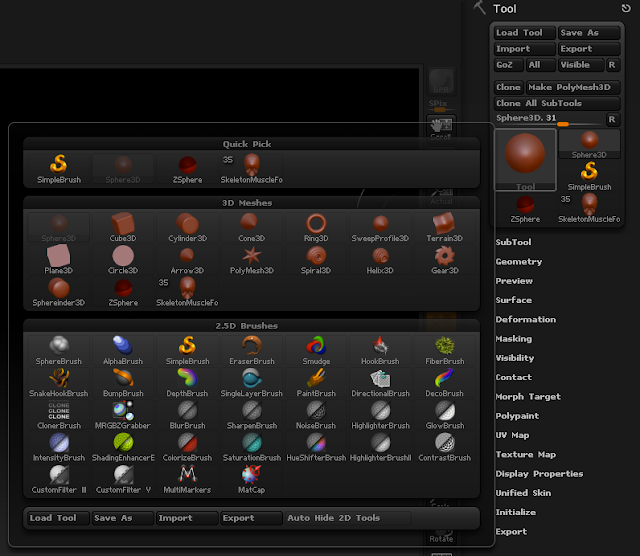Choose the Gear3D primitive
Image resolution: width=640 pixels, height=556 pixels.
pos(444,260)
